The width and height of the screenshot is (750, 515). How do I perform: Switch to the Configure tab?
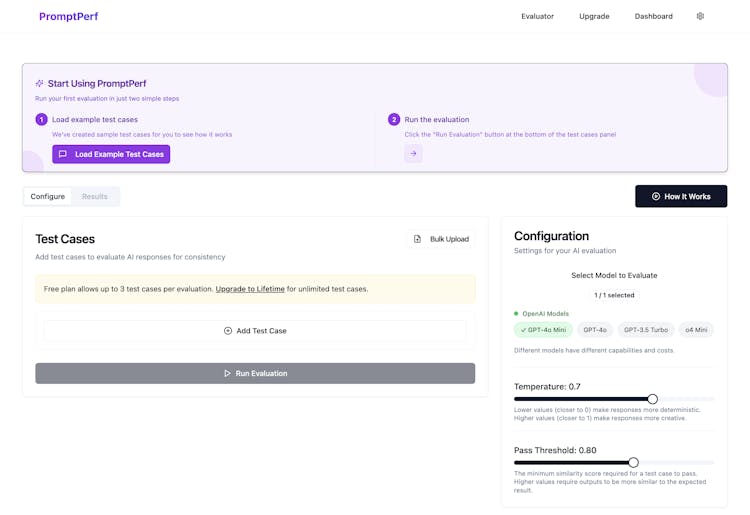coord(47,197)
